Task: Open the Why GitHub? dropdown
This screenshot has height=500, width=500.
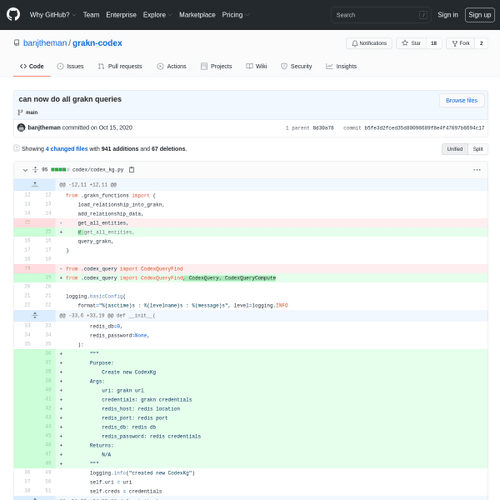Action: tap(53, 15)
